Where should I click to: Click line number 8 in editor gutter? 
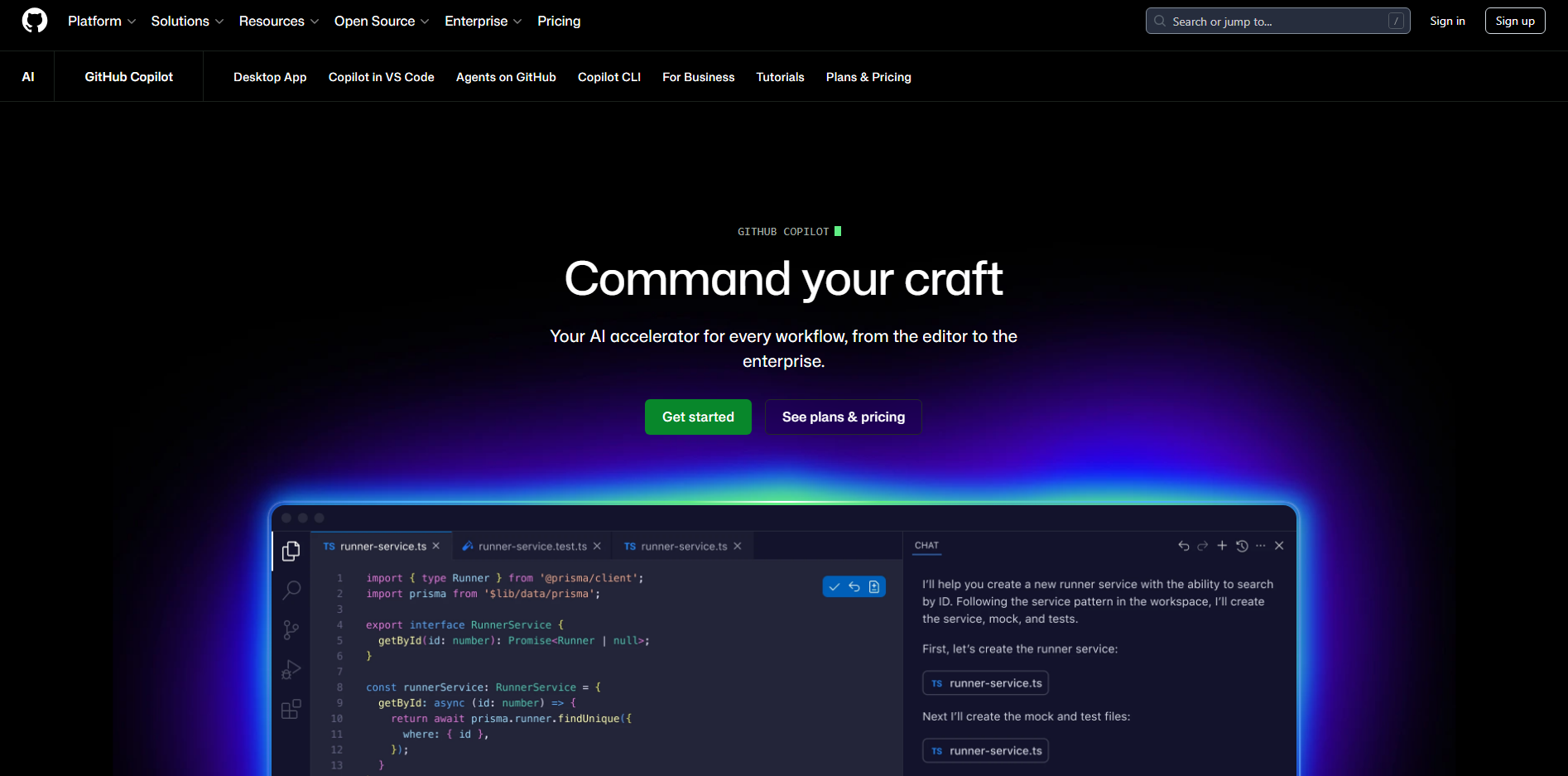339,687
